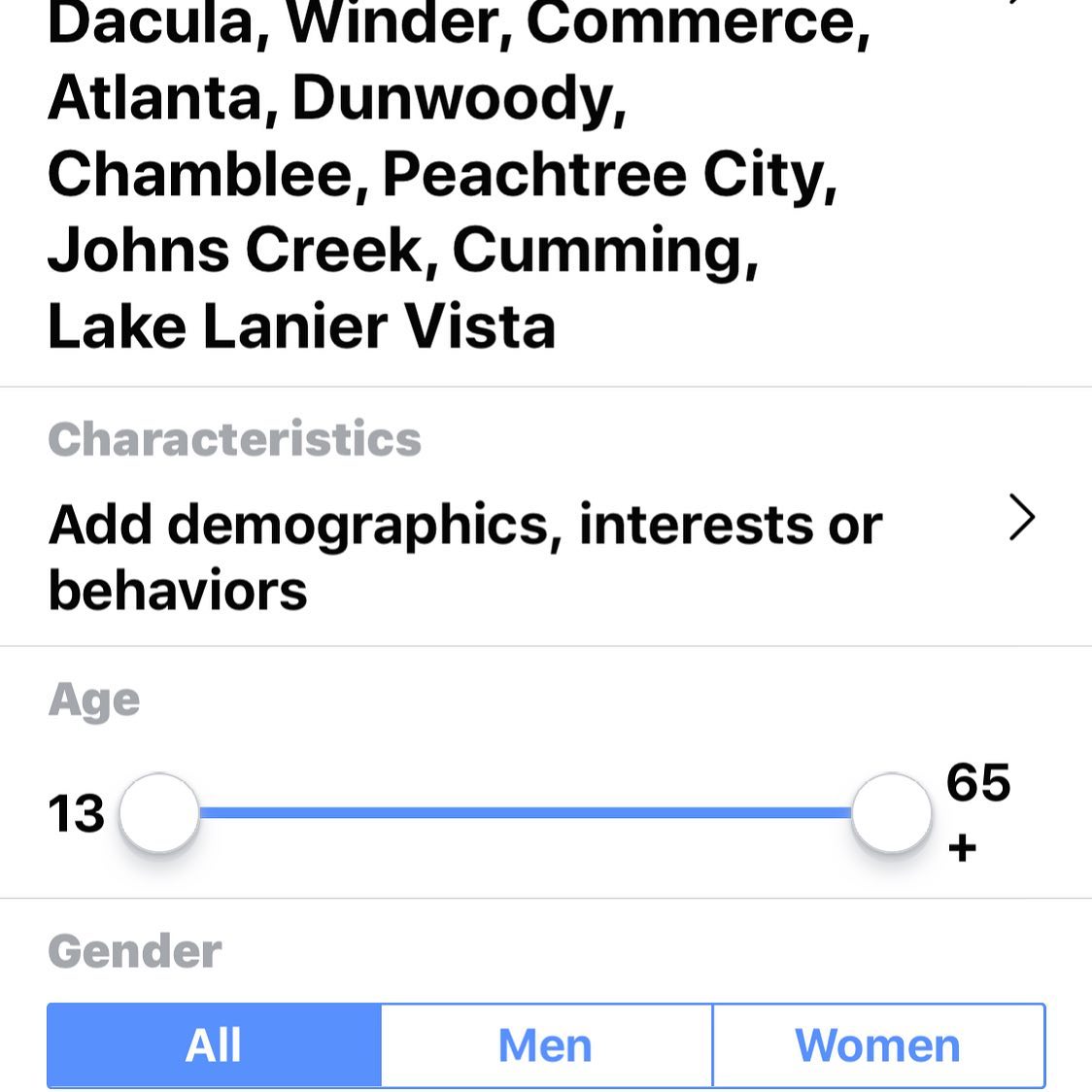Click the minimum age slider handle

click(159, 813)
